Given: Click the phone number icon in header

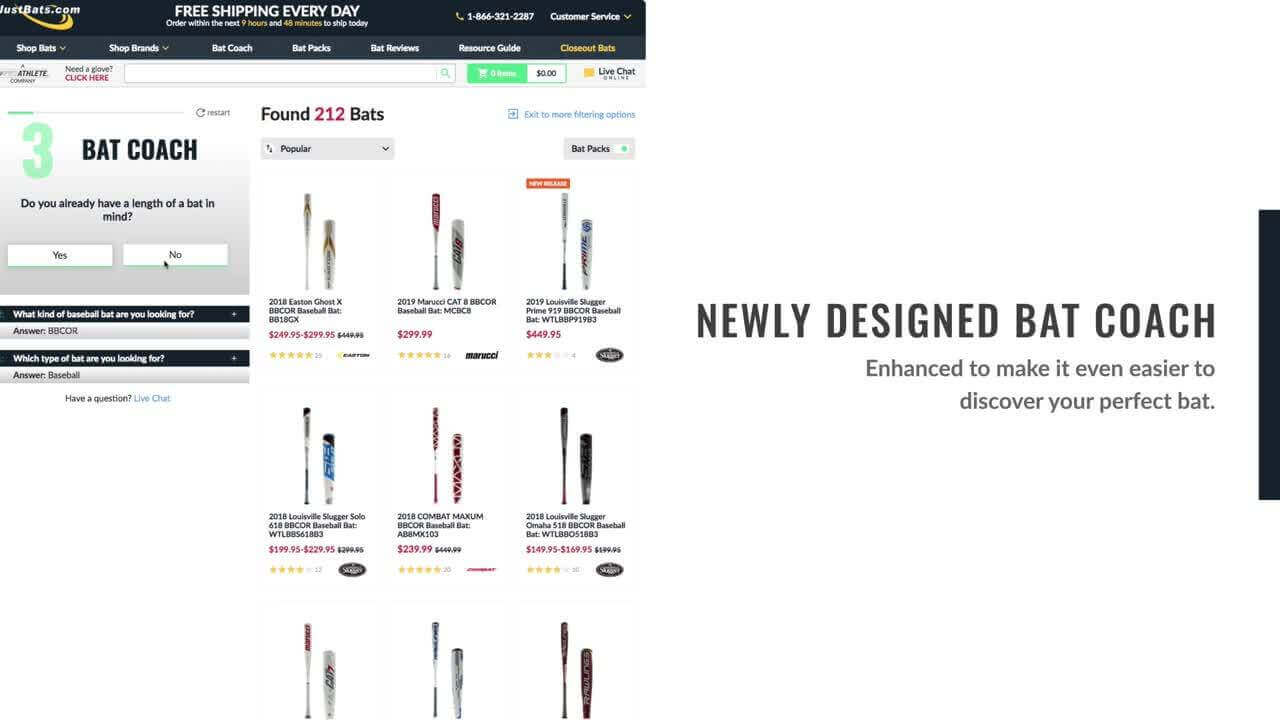Looking at the screenshot, I should tap(459, 17).
